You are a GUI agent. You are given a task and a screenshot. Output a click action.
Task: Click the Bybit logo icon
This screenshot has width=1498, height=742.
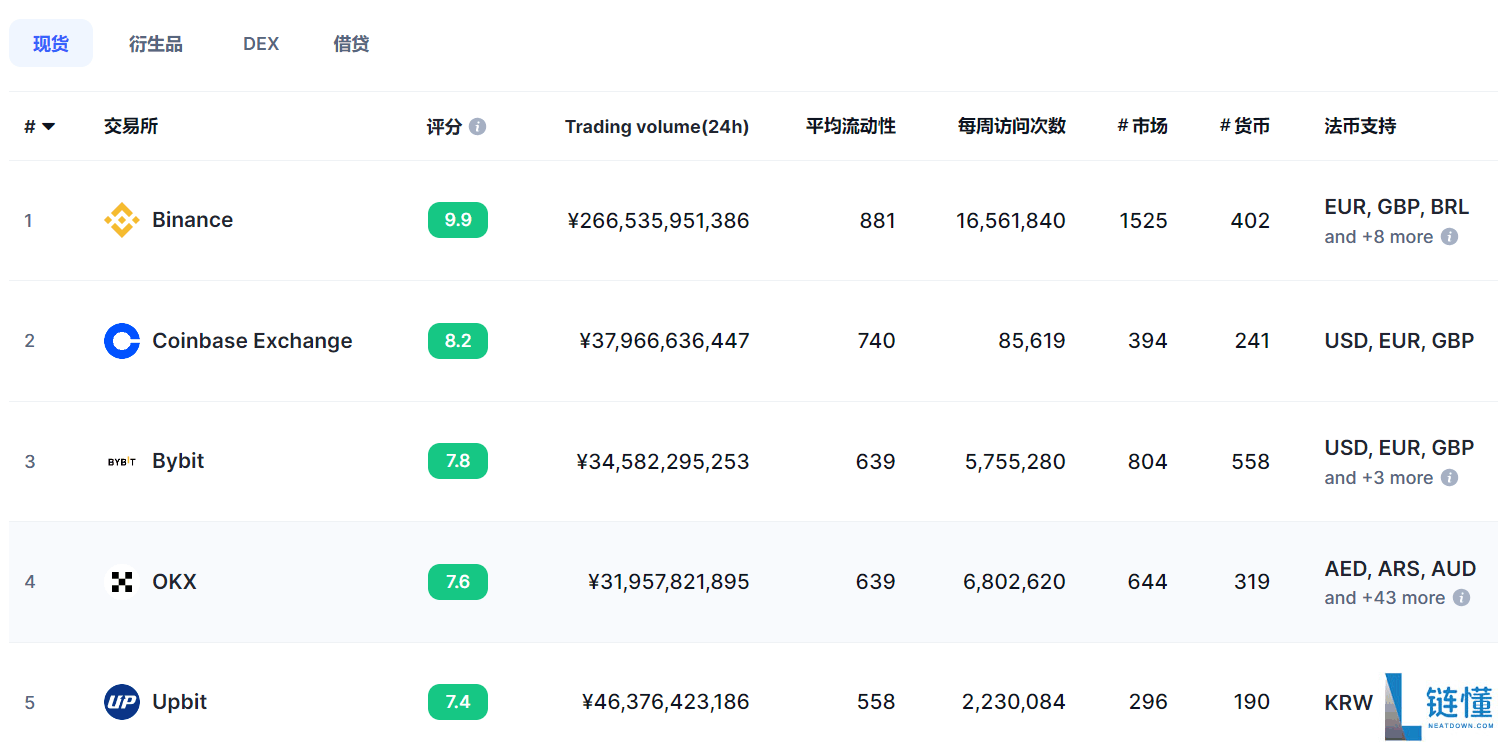[x=122, y=461]
